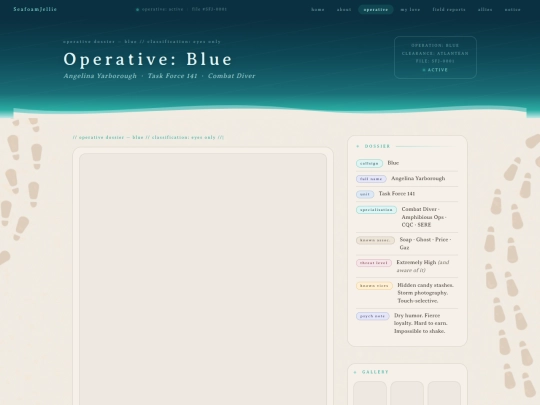Open the middle gallery thumbnail
This screenshot has height=405, width=540.
(407, 393)
